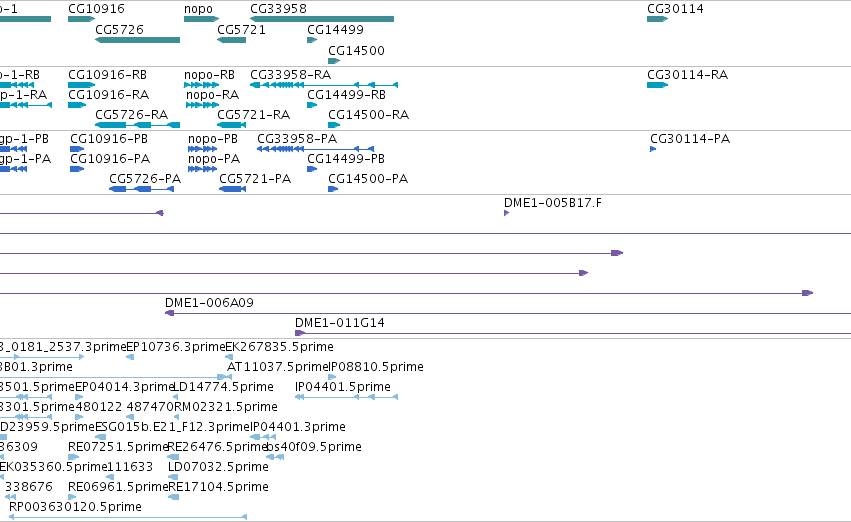
Task: Select the nopo-PA protein
Action: coord(202,169)
